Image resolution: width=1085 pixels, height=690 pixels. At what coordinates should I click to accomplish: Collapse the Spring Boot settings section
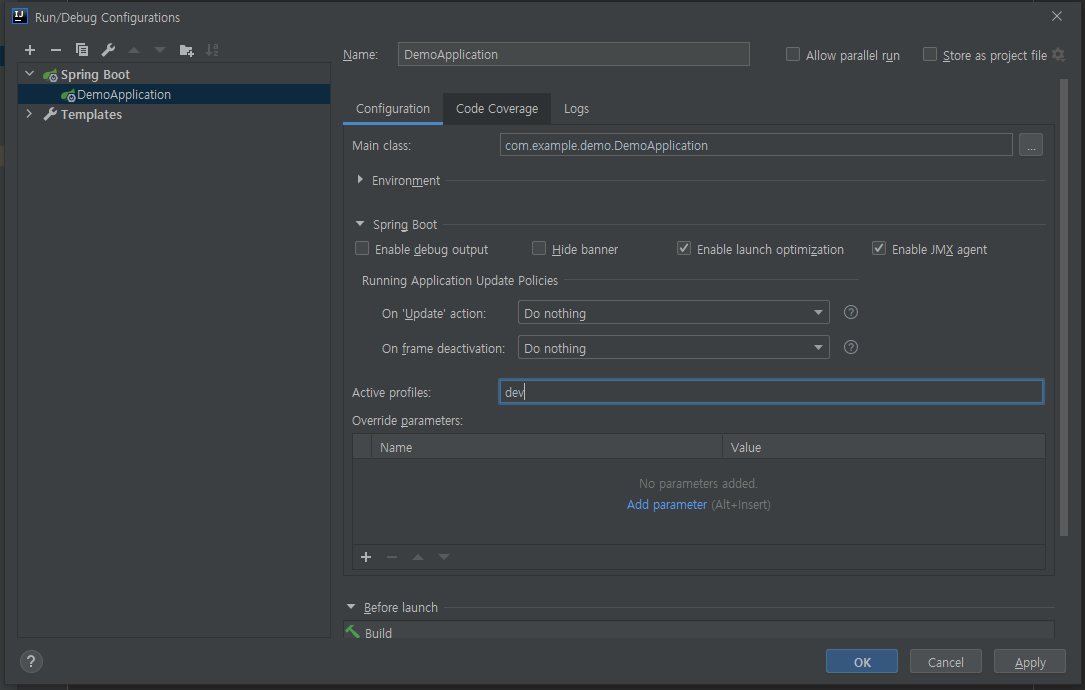coord(360,224)
